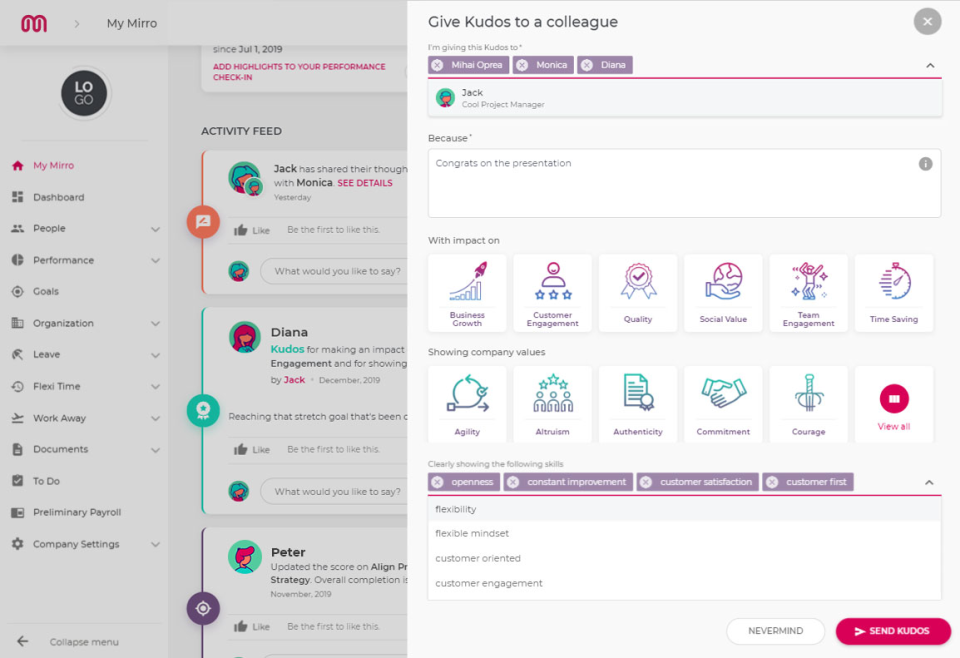The height and width of the screenshot is (658, 960).
Task: Open Dashboard from the sidebar
Action: click(58, 197)
